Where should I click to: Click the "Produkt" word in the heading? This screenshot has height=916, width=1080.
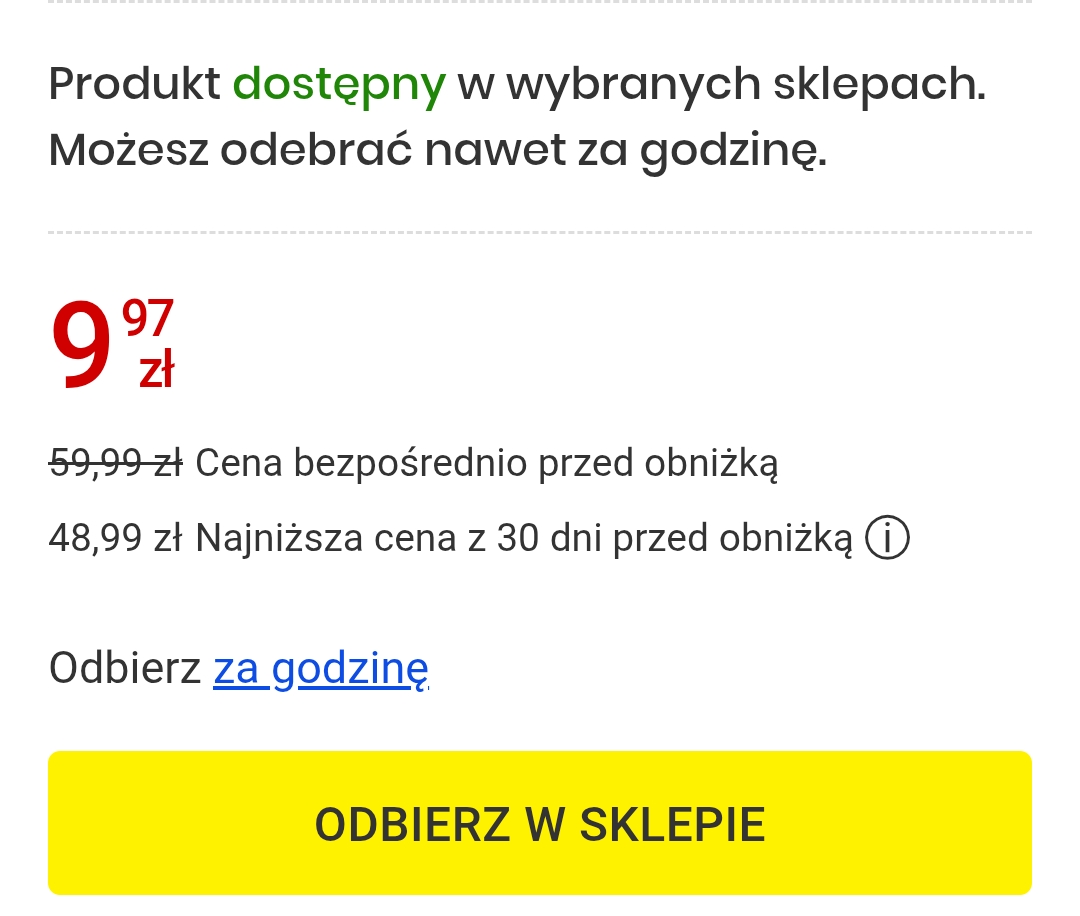point(134,85)
